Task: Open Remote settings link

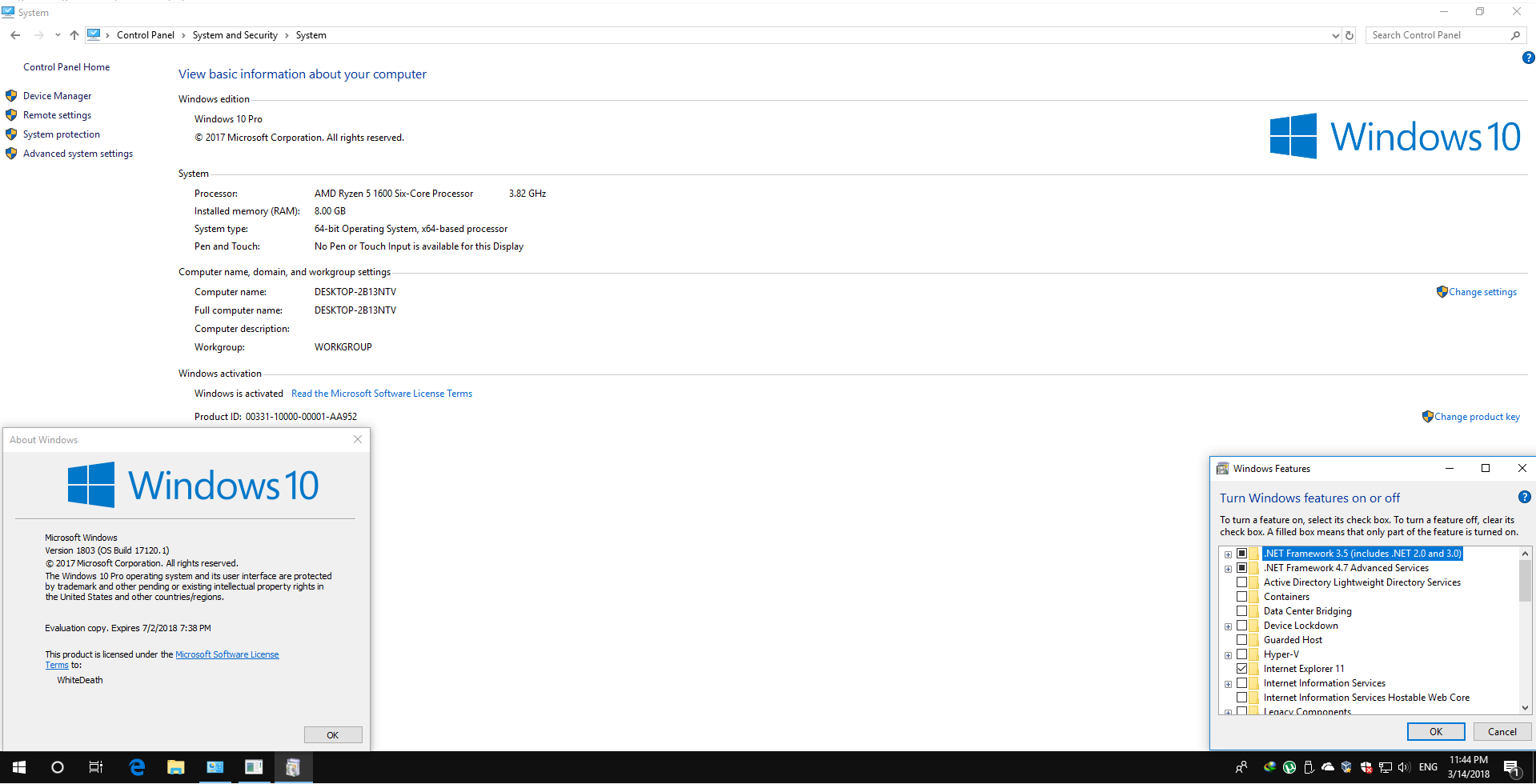Action: [57, 115]
